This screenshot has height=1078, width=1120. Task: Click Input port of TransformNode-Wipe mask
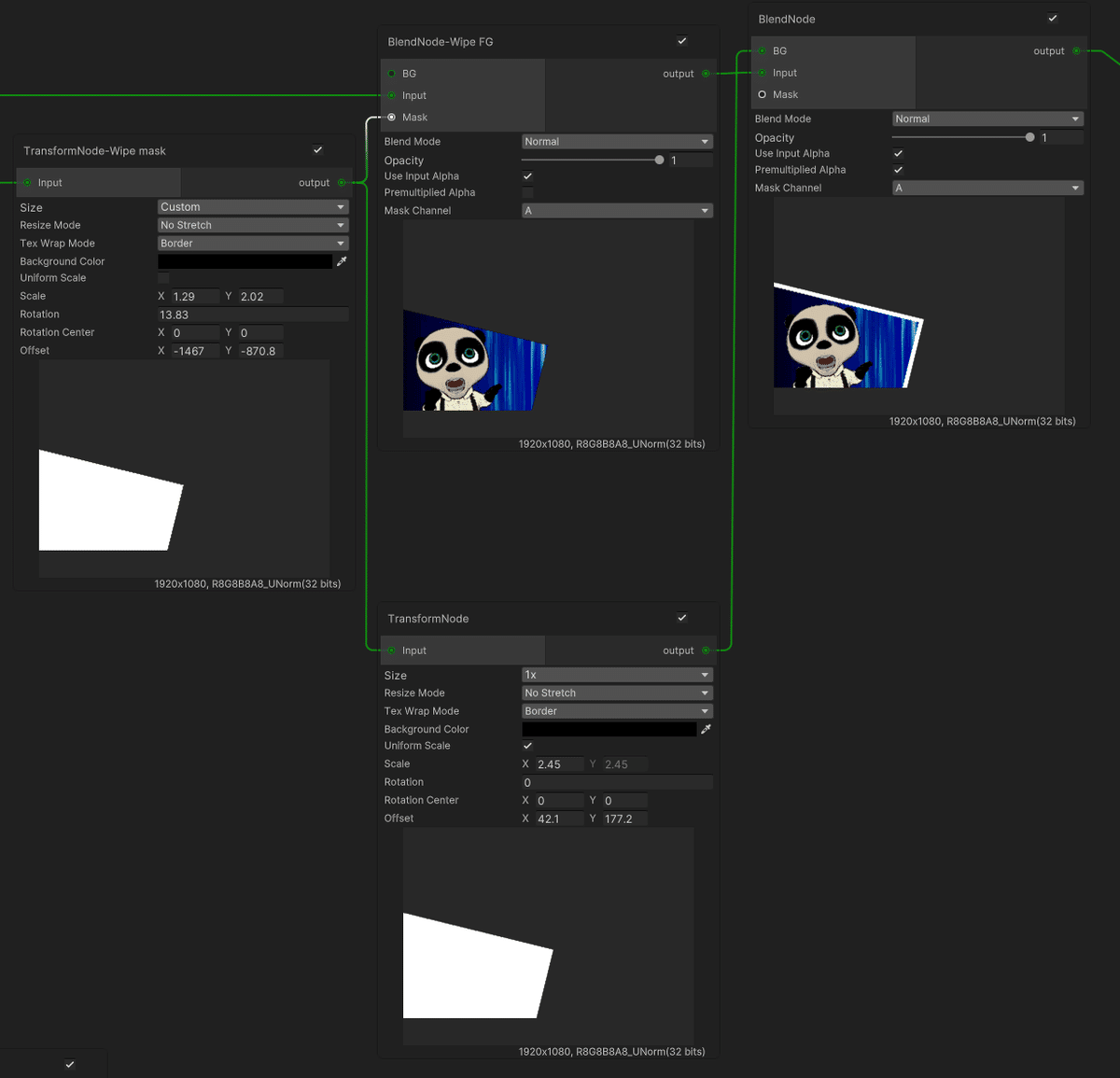click(x=28, y=183)
